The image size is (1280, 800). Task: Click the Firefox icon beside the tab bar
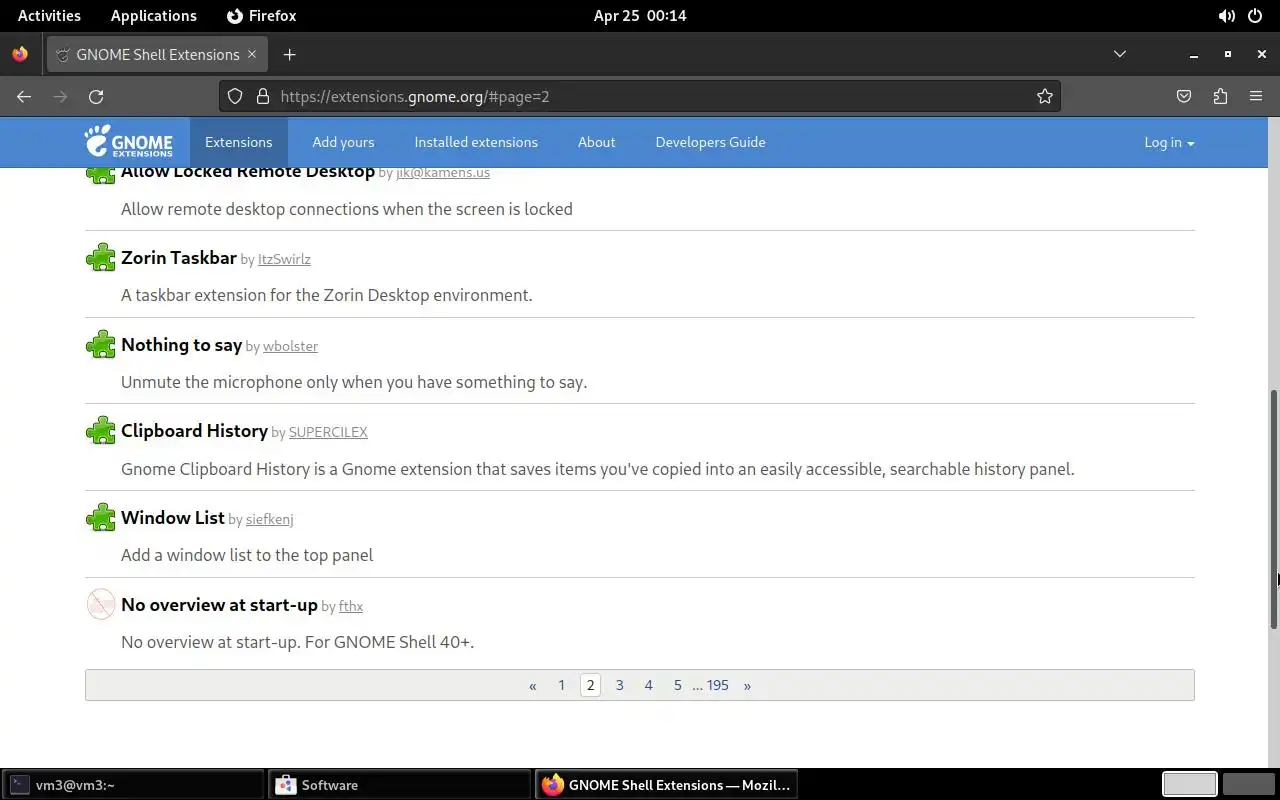click(x=20, y=54)
